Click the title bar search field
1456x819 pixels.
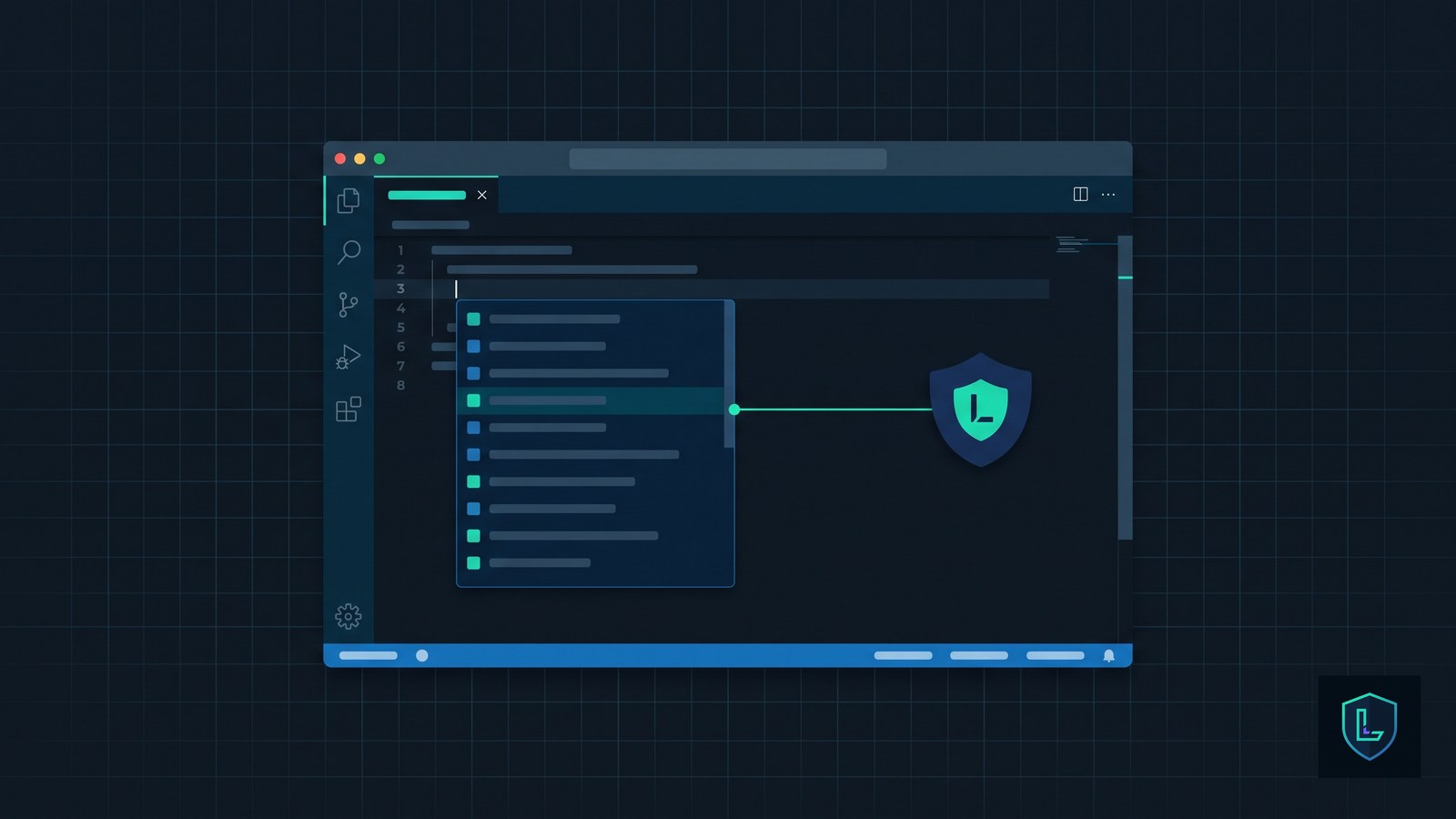click(x=728, y=158)
